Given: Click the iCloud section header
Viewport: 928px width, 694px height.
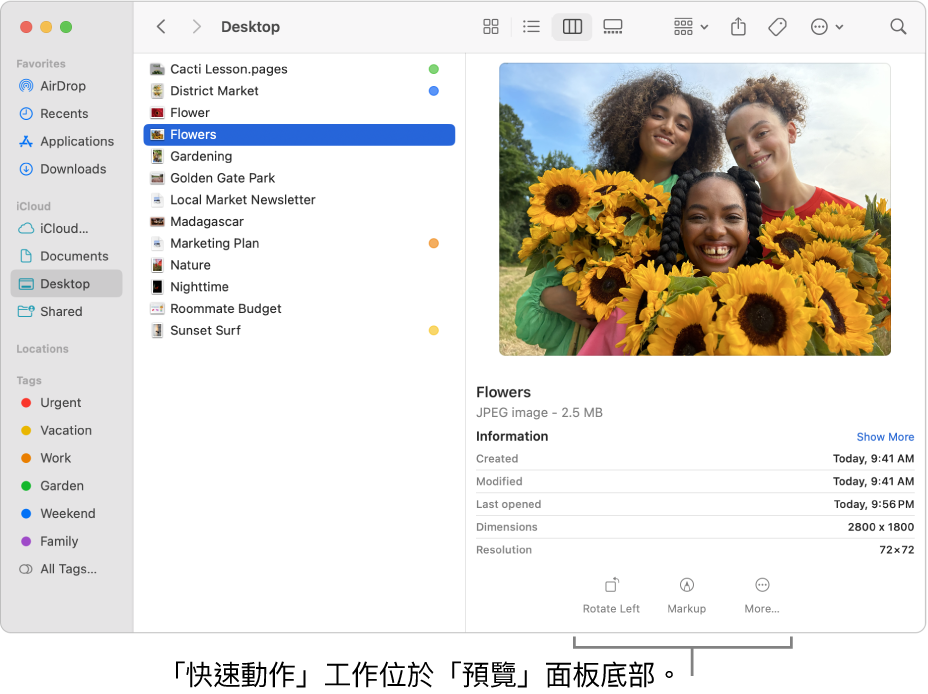Looking at the screenshot, I should coord(34,206).
